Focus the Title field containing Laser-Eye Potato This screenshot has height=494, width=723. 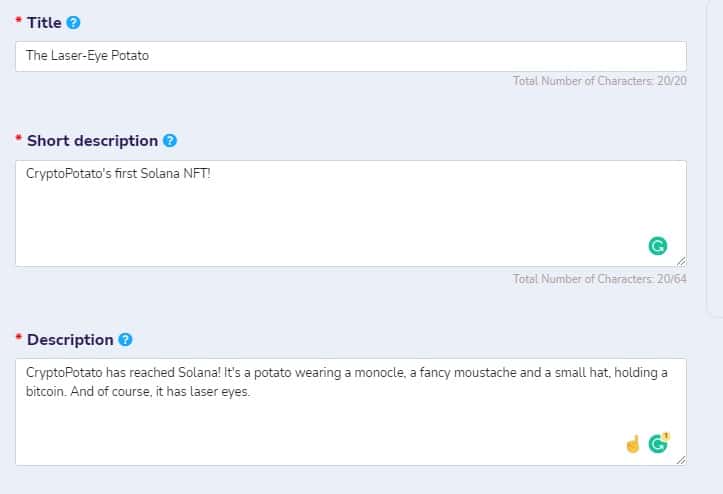tap(351, 56)
